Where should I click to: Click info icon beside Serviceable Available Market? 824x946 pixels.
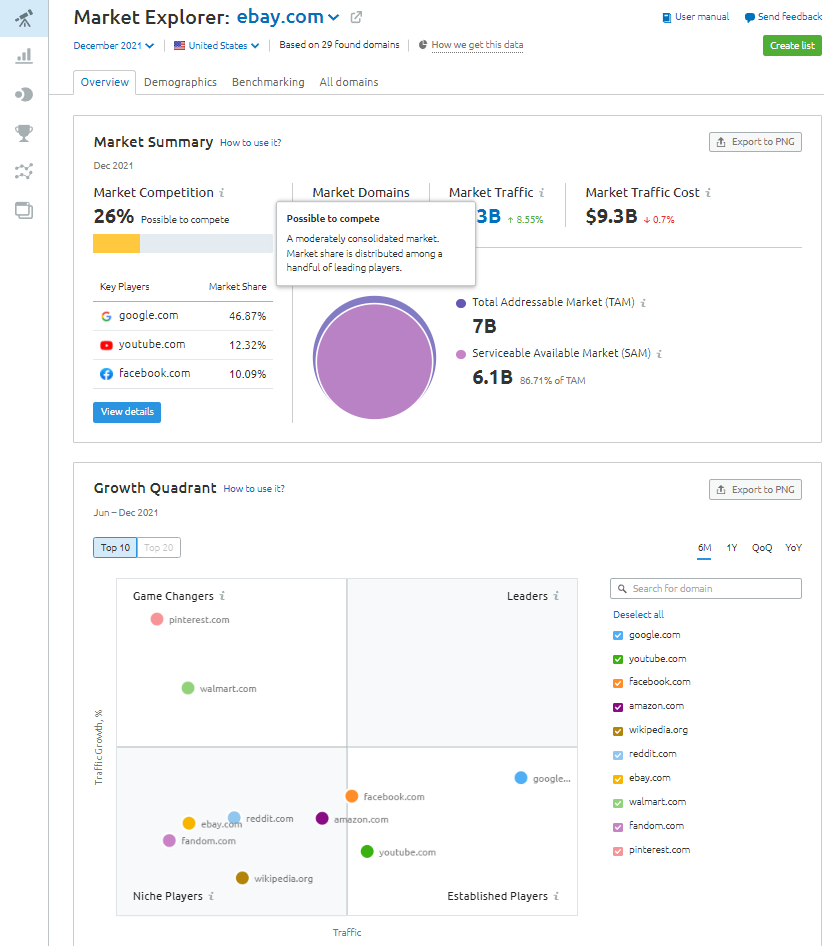click(659, 354)
